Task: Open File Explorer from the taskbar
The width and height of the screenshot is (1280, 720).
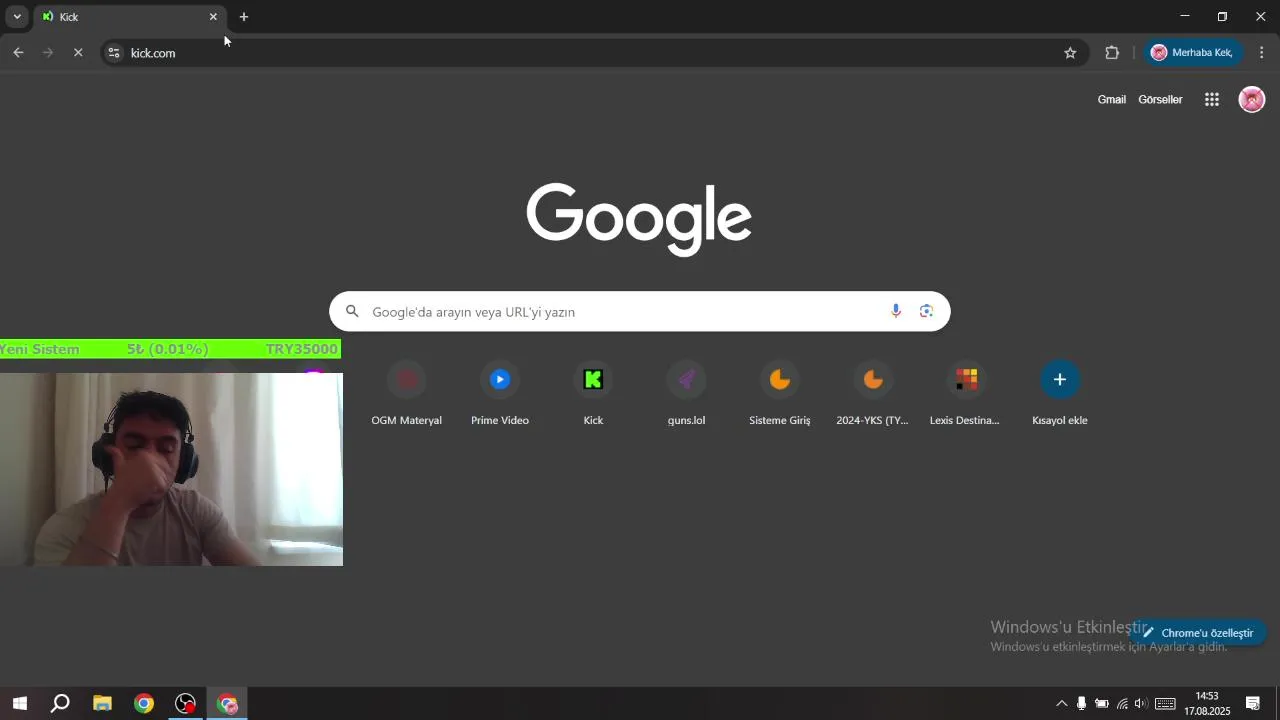Action: (x=102, y=704)
